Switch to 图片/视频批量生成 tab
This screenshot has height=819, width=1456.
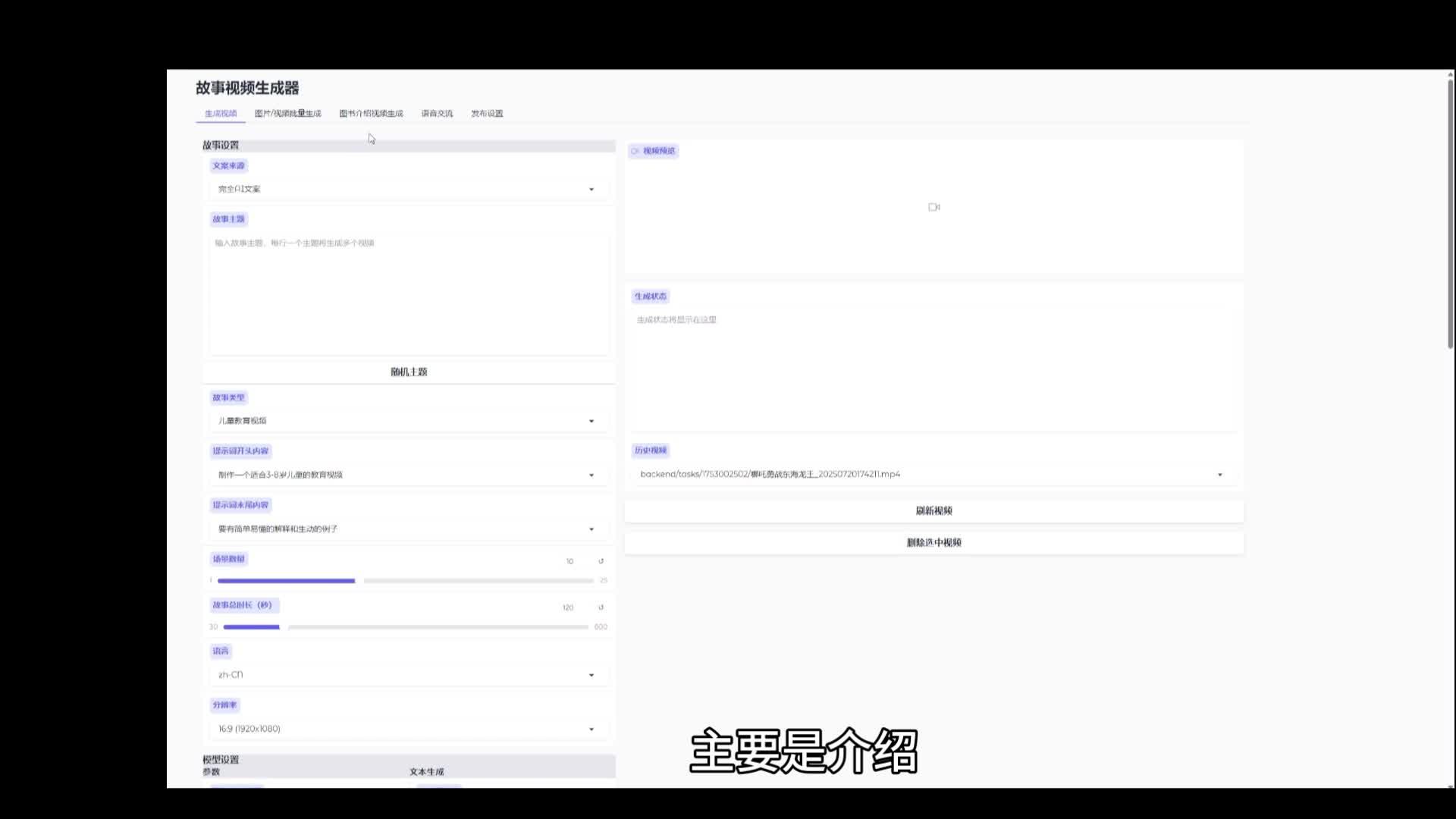tap(287, 114)
